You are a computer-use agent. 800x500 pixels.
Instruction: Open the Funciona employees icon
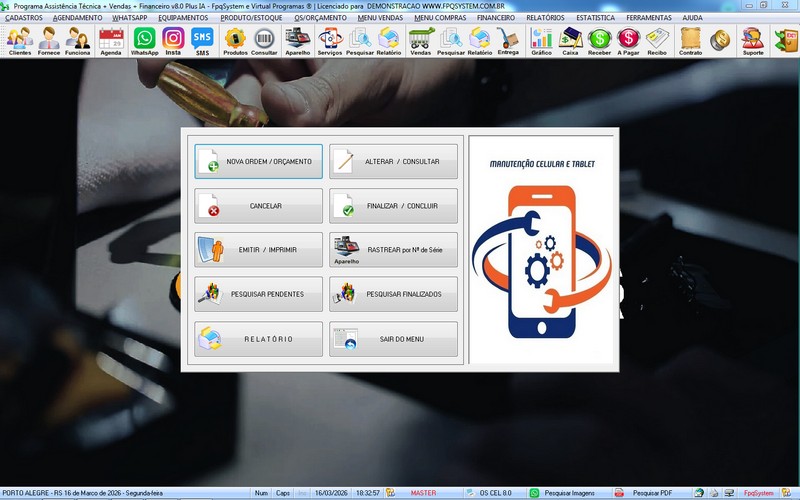point(78,41)
